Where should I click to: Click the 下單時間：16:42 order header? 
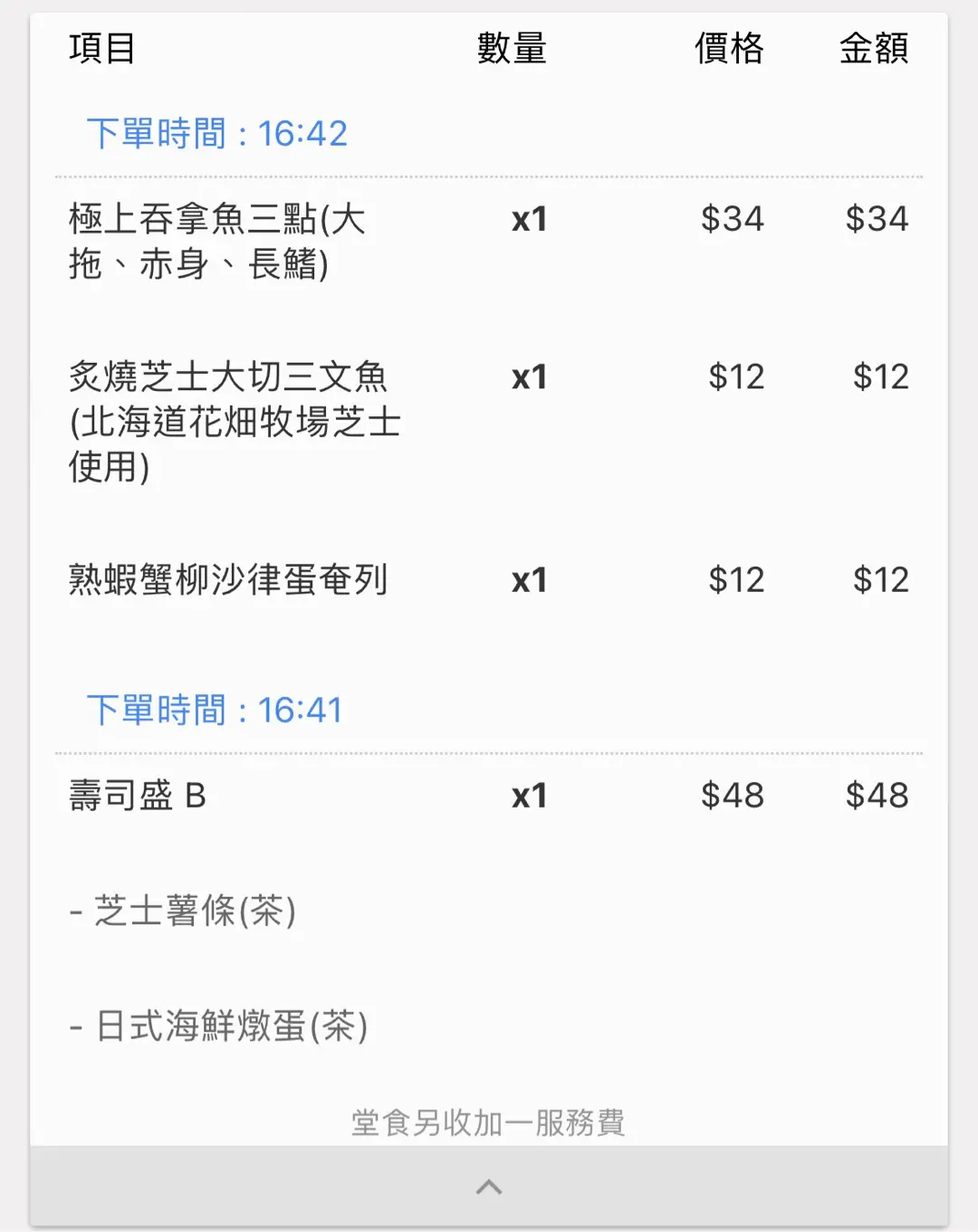216,134
